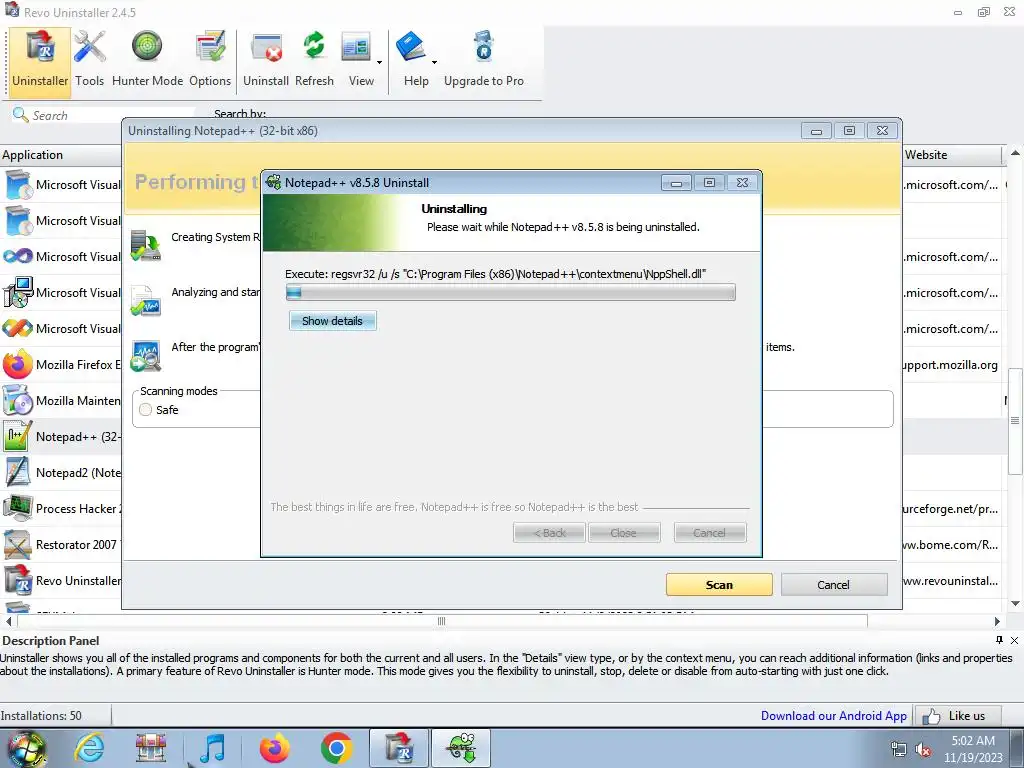Screen dimensions: 1024x768
Task: Select the Notepad++ entry icon in list
Action: pyautogui.click(x=18, y=436)
